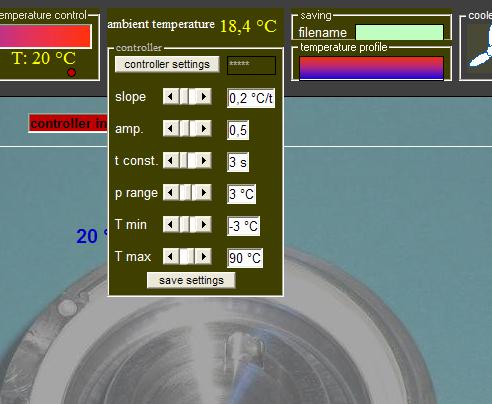
Task: Click the controller password field with asterisks
Action: [251, 65]
